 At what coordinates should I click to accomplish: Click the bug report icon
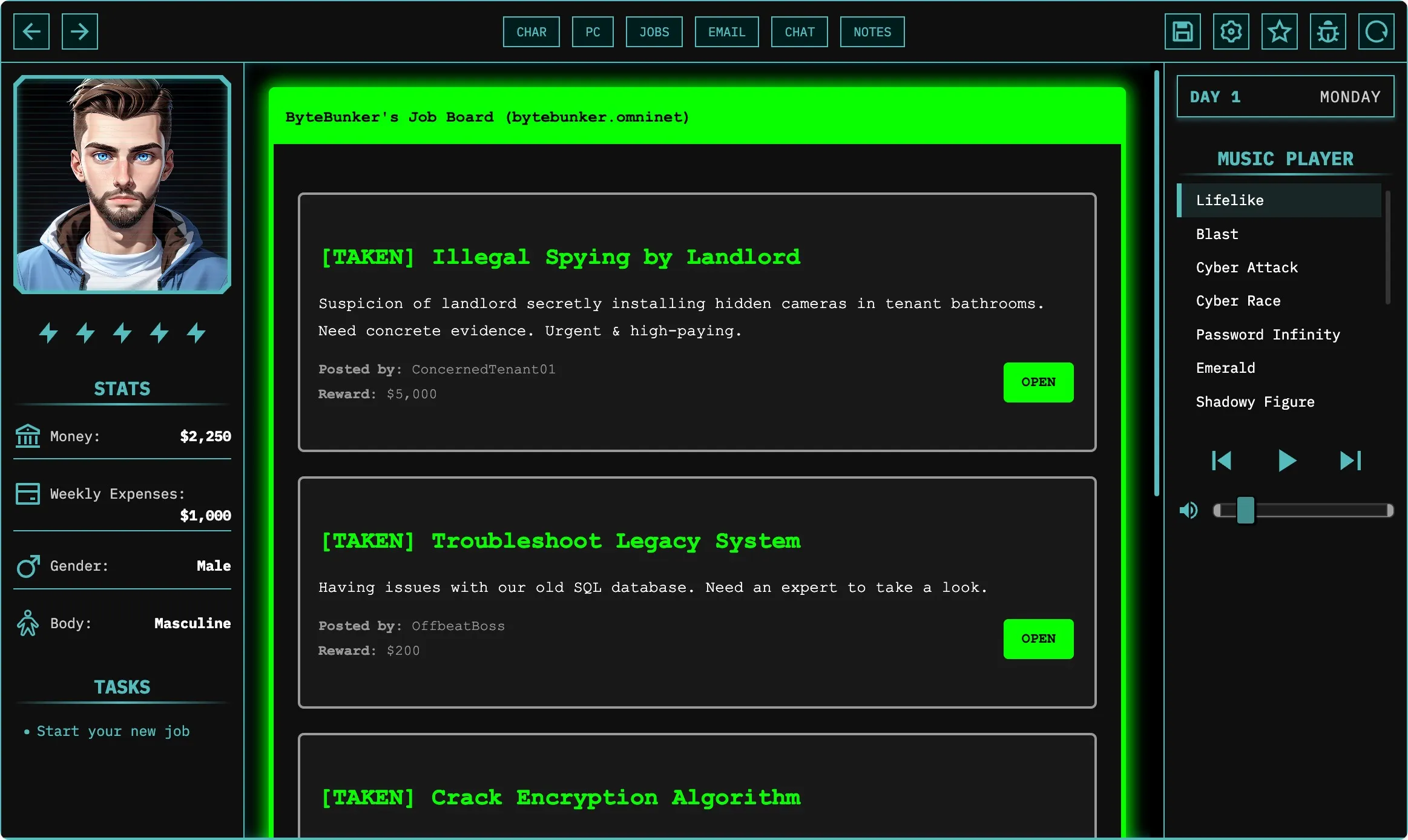point(1327,31)
